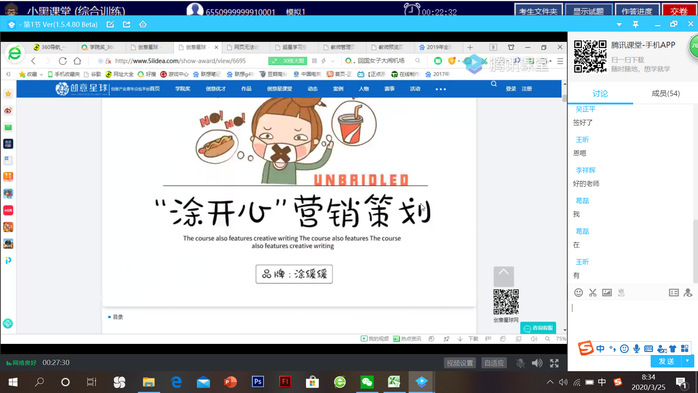Click the search icon on 创意星球 navbar
The image size is (698, 393).
tap(494, 84)
